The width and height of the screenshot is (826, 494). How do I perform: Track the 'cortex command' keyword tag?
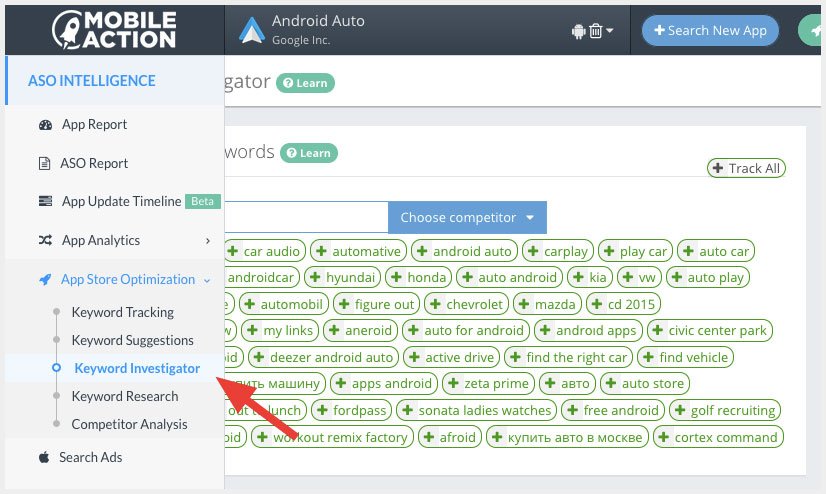click(x=718, y=437)
